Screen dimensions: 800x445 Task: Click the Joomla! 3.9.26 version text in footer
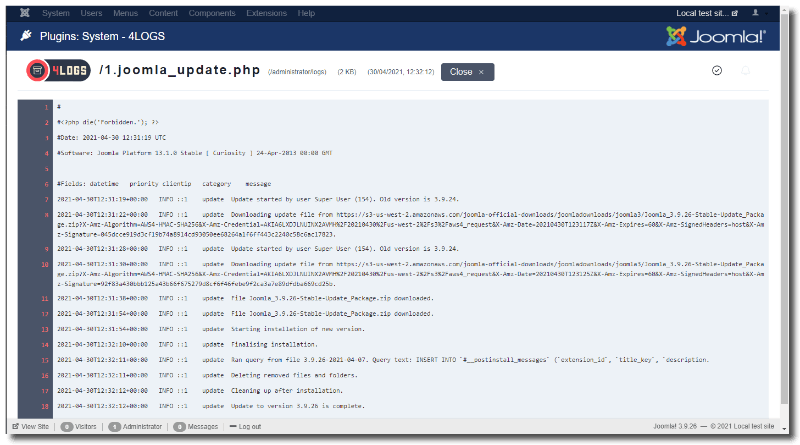click(x=675, y=426)
